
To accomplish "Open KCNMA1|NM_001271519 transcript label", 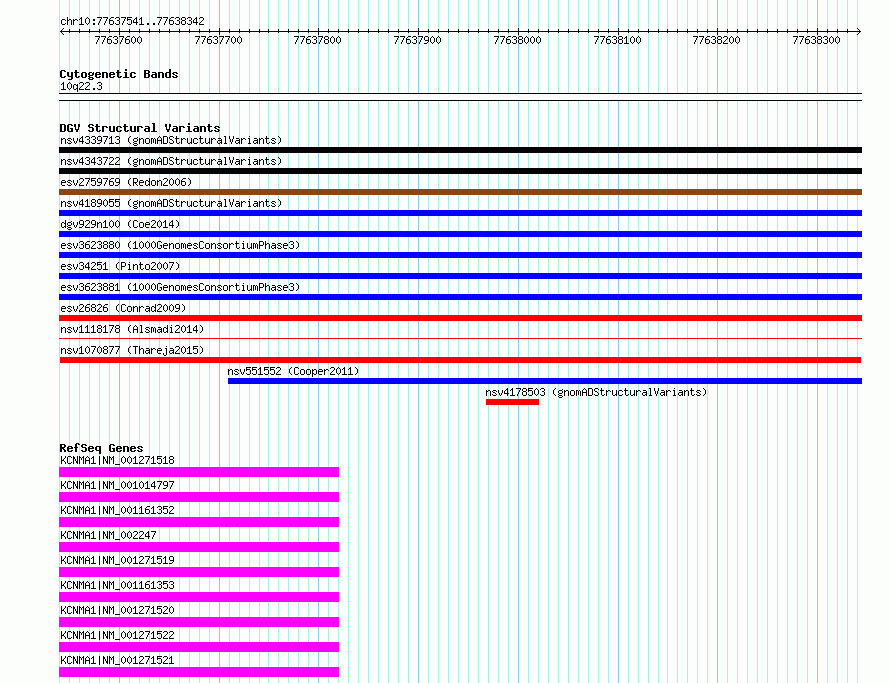I will 117,560.
